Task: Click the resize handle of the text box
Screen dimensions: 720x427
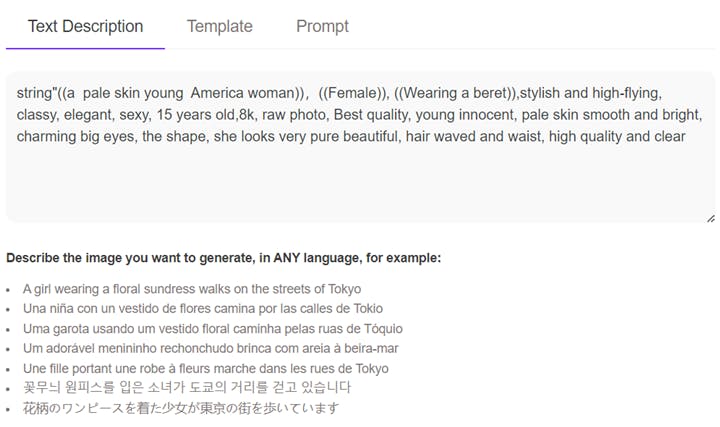Action: pos(710,217)
